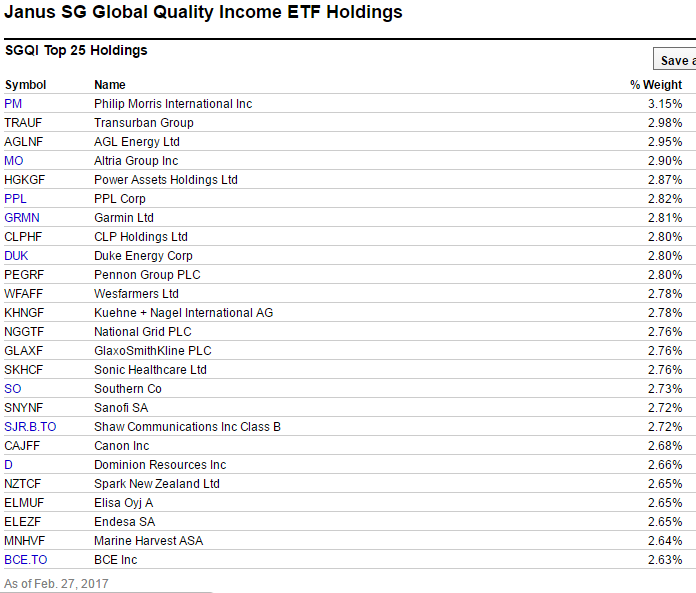Open the GRMN ticker symbol link
Viewport: 696px width, 593px height.
tap(22, 218)
